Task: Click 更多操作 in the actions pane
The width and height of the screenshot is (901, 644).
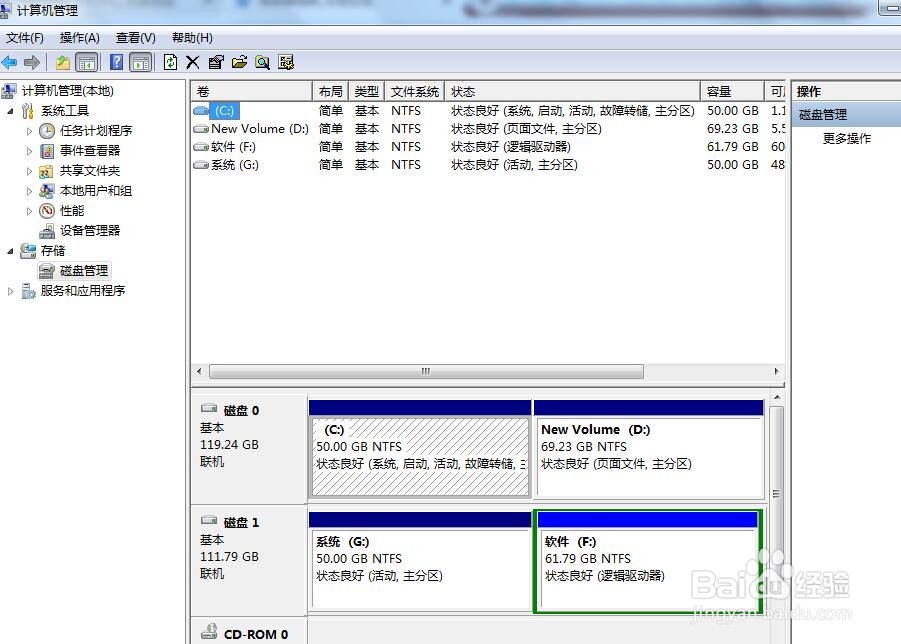Action: pos(846,138)
